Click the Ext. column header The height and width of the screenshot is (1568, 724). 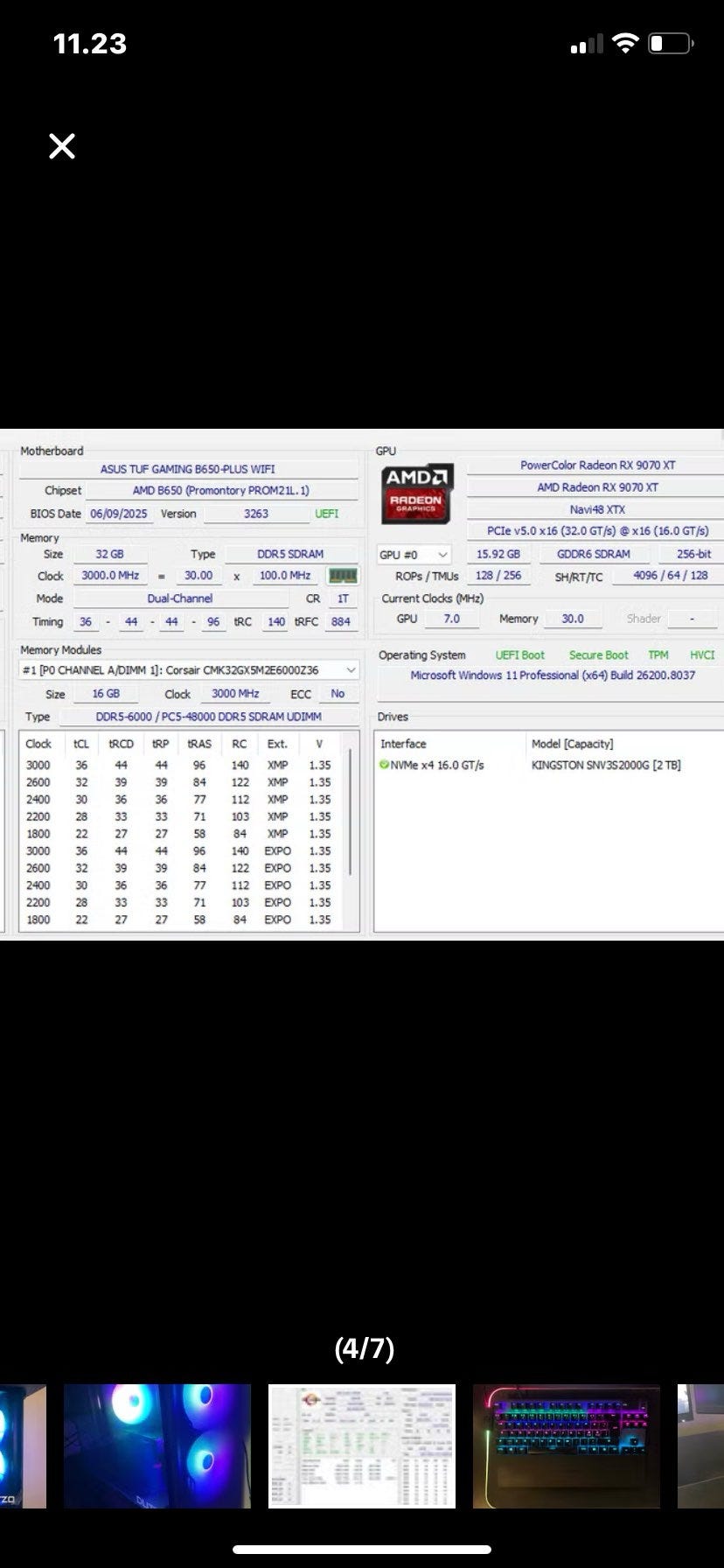coord(277,744)
